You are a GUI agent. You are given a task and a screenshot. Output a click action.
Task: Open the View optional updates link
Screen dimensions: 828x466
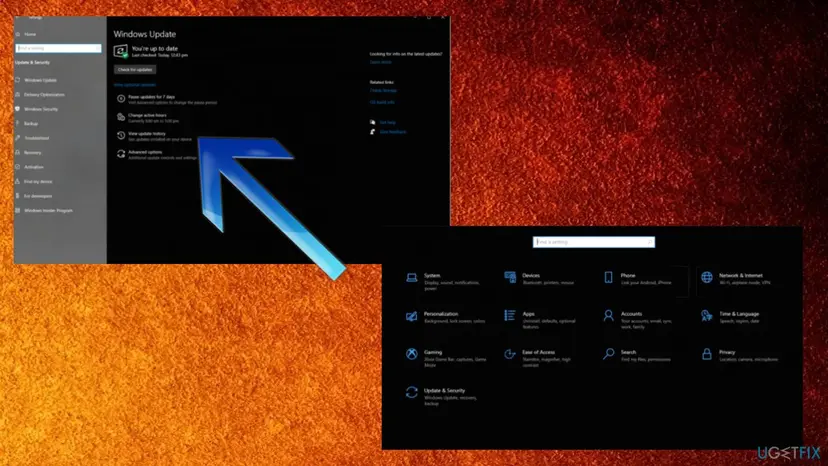[x=135, y=85]
